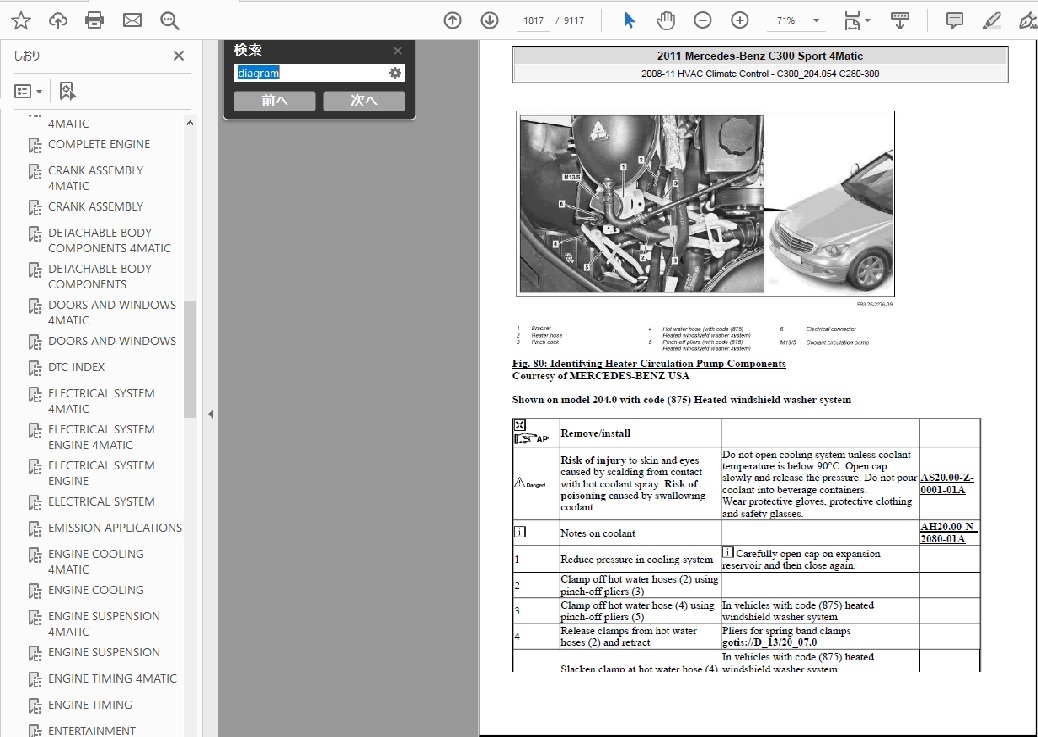Click the search field containing diagram

(x=310, y=73)
